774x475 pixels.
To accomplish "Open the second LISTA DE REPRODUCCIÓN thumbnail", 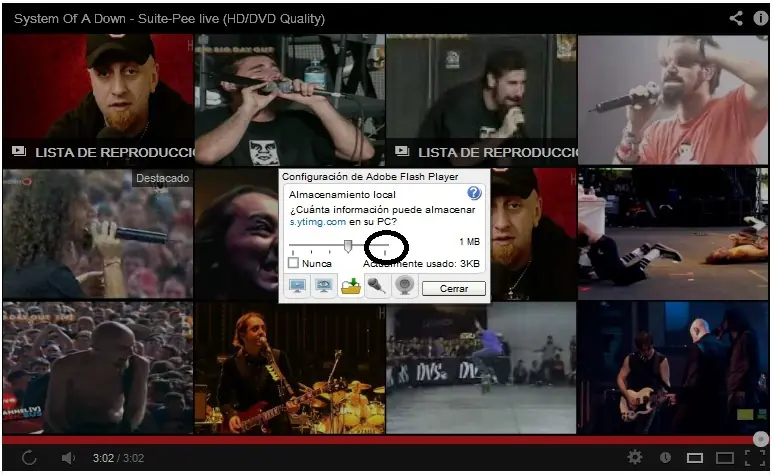I will point(481,100).
